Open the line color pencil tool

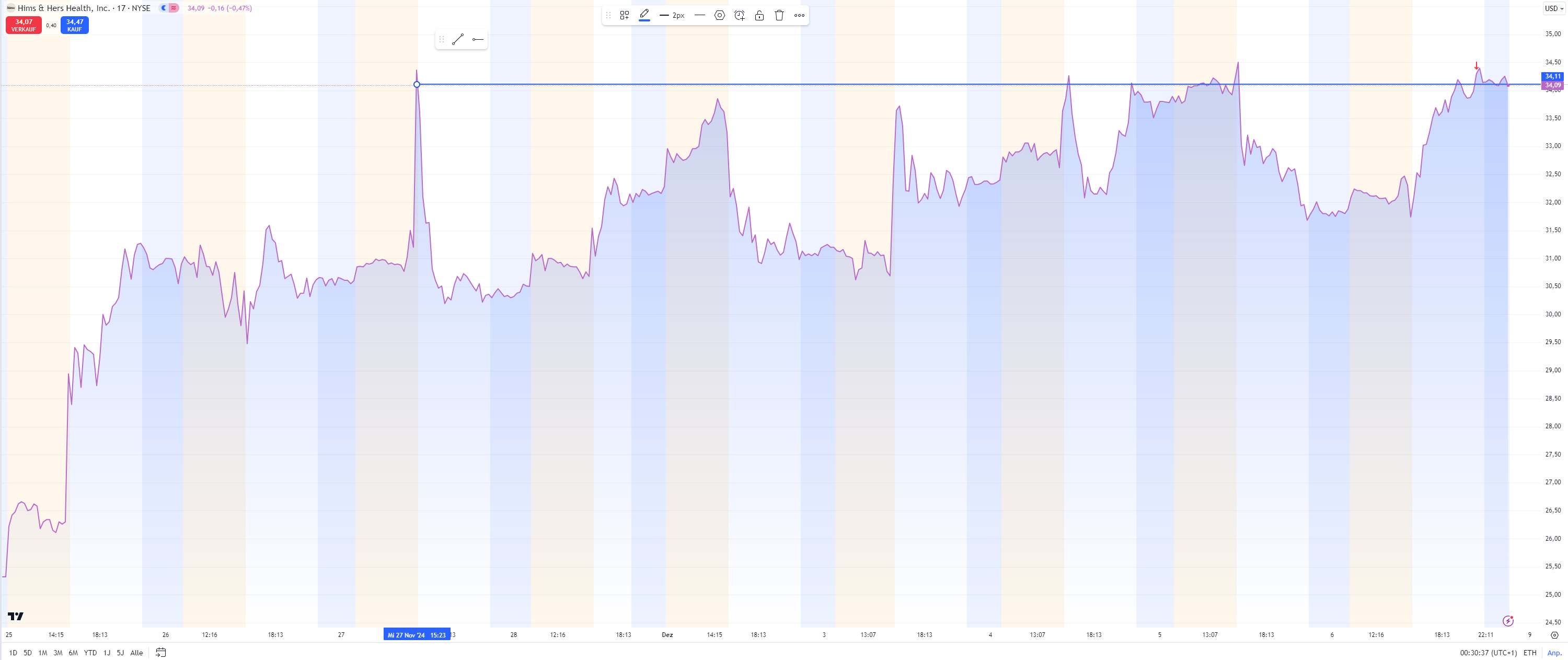click(x=644, y=15)
